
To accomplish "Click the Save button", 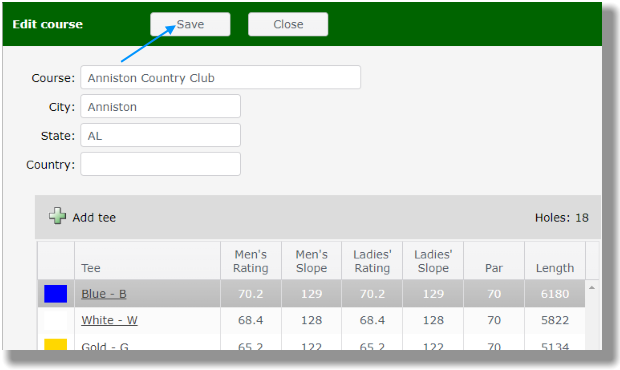I will pos(190,24).
